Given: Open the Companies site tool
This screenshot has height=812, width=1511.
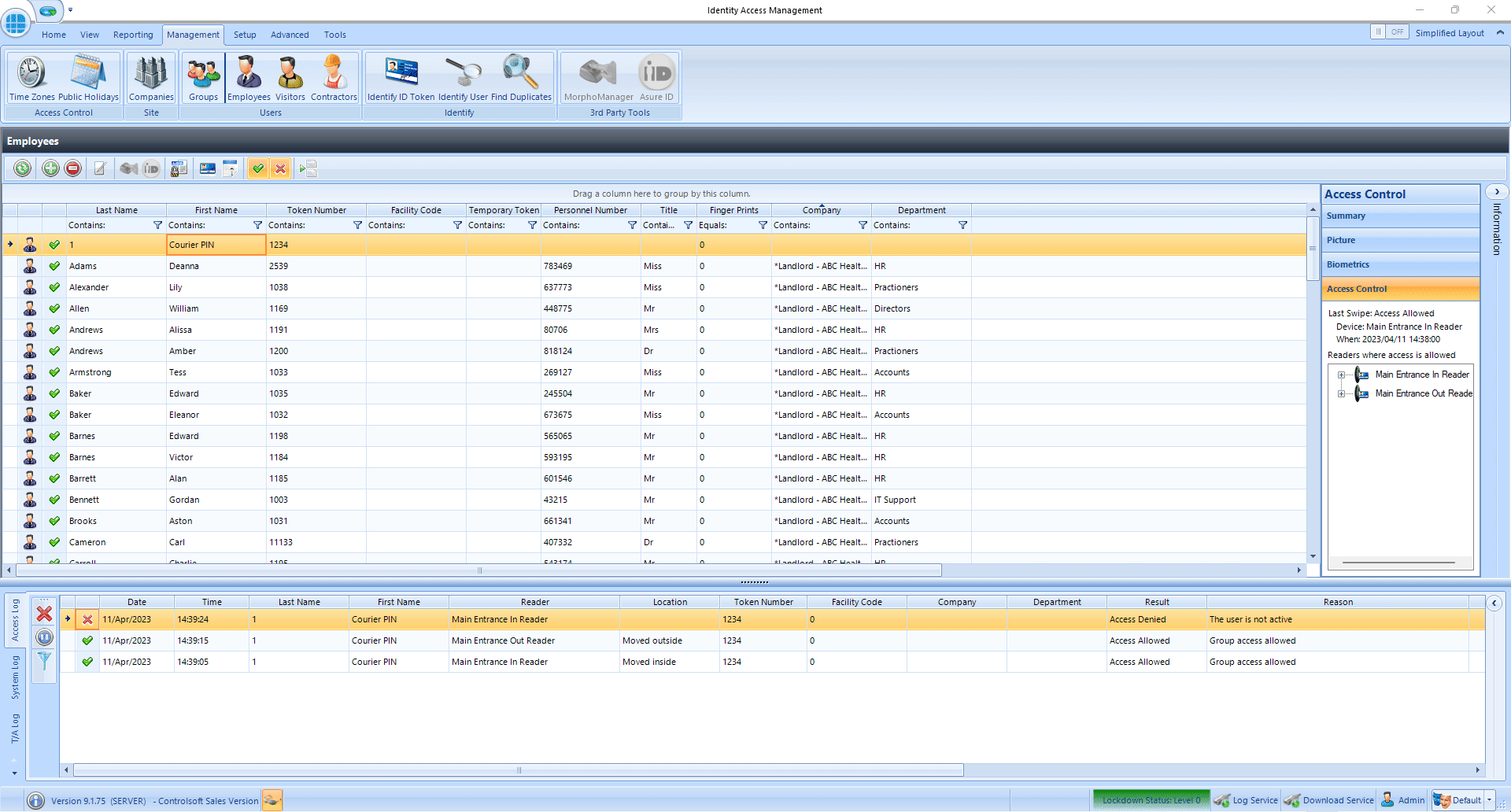Looking at the screenshot, I should click(151, 78).
